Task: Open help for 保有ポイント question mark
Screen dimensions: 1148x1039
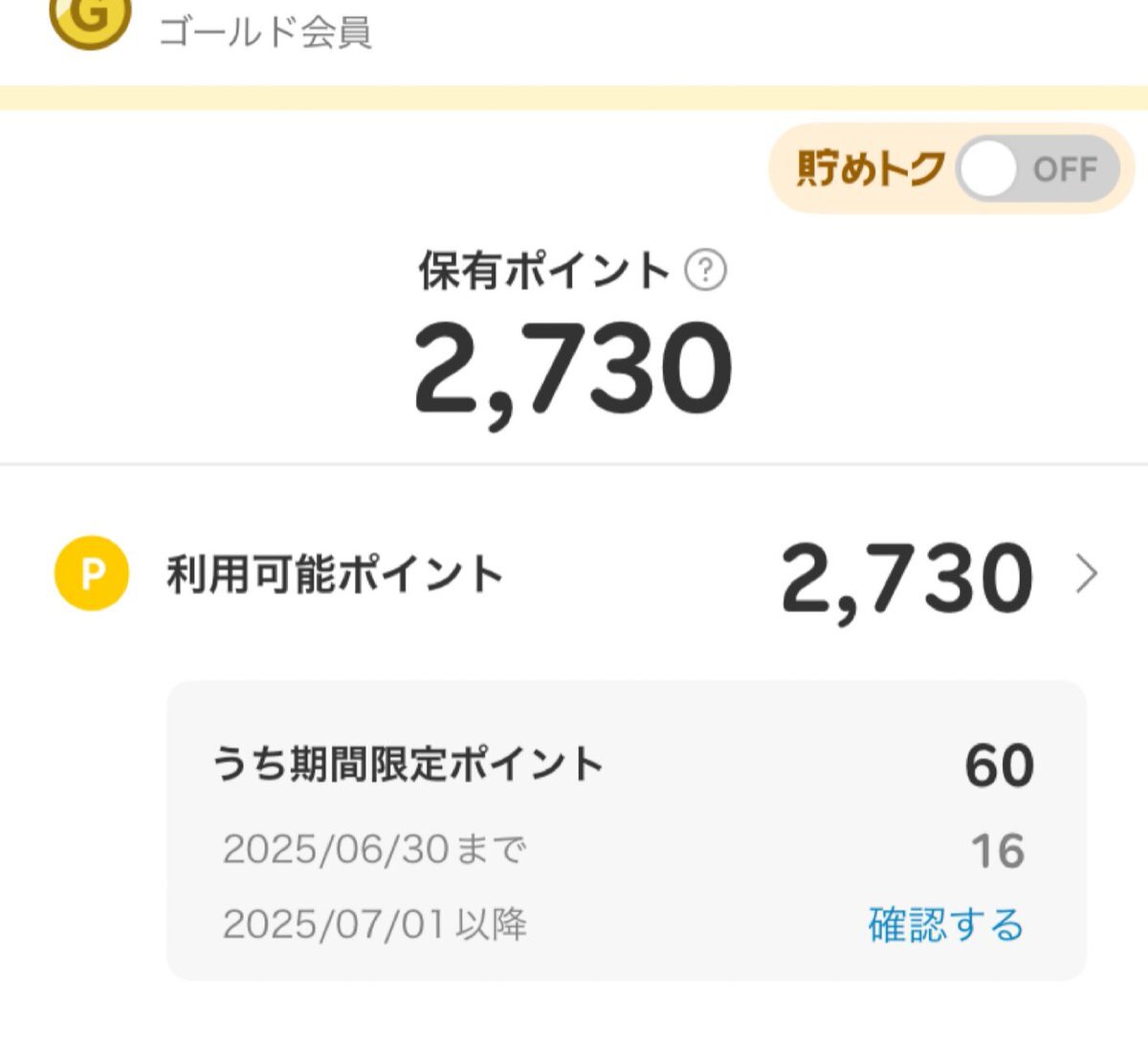Action: point(706,271)
